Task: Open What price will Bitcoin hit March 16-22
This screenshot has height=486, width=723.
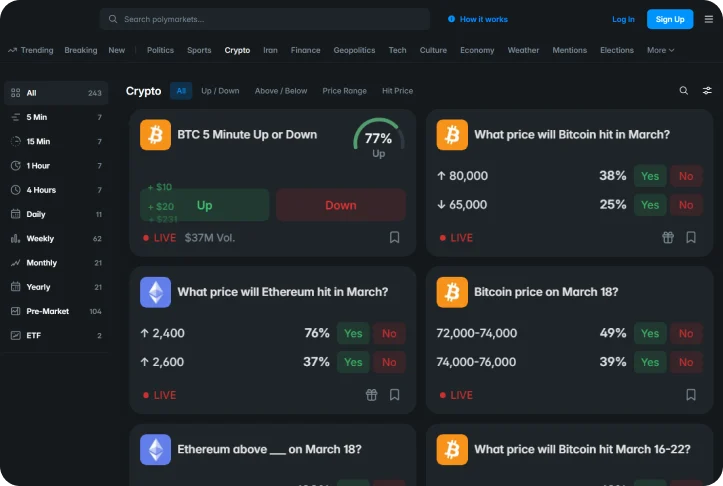Action: (x=582, y=449)
